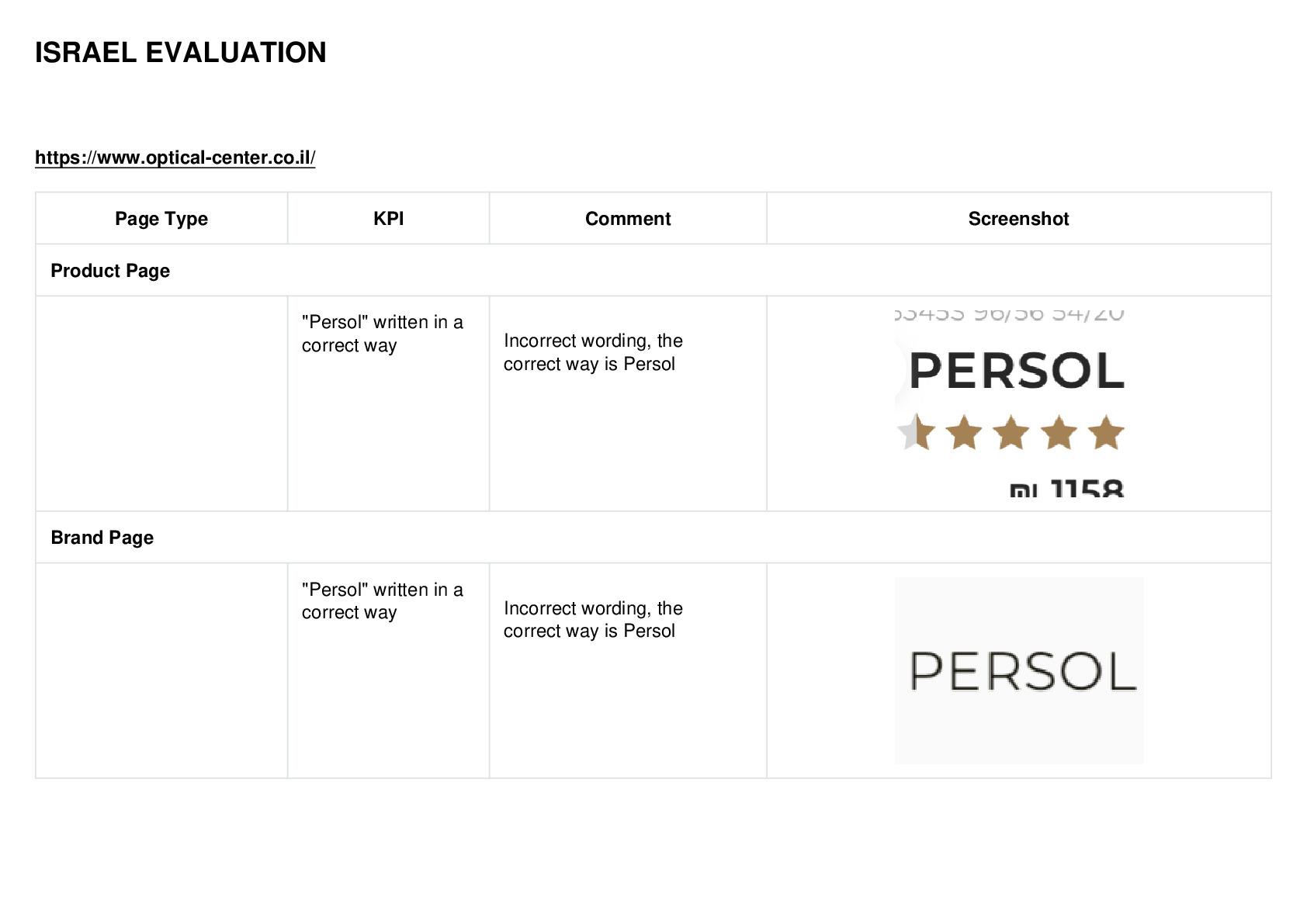The width and height of the screenshot is (1307, 924).
Task: Click the second gold rating star
Action: (964, 432)
